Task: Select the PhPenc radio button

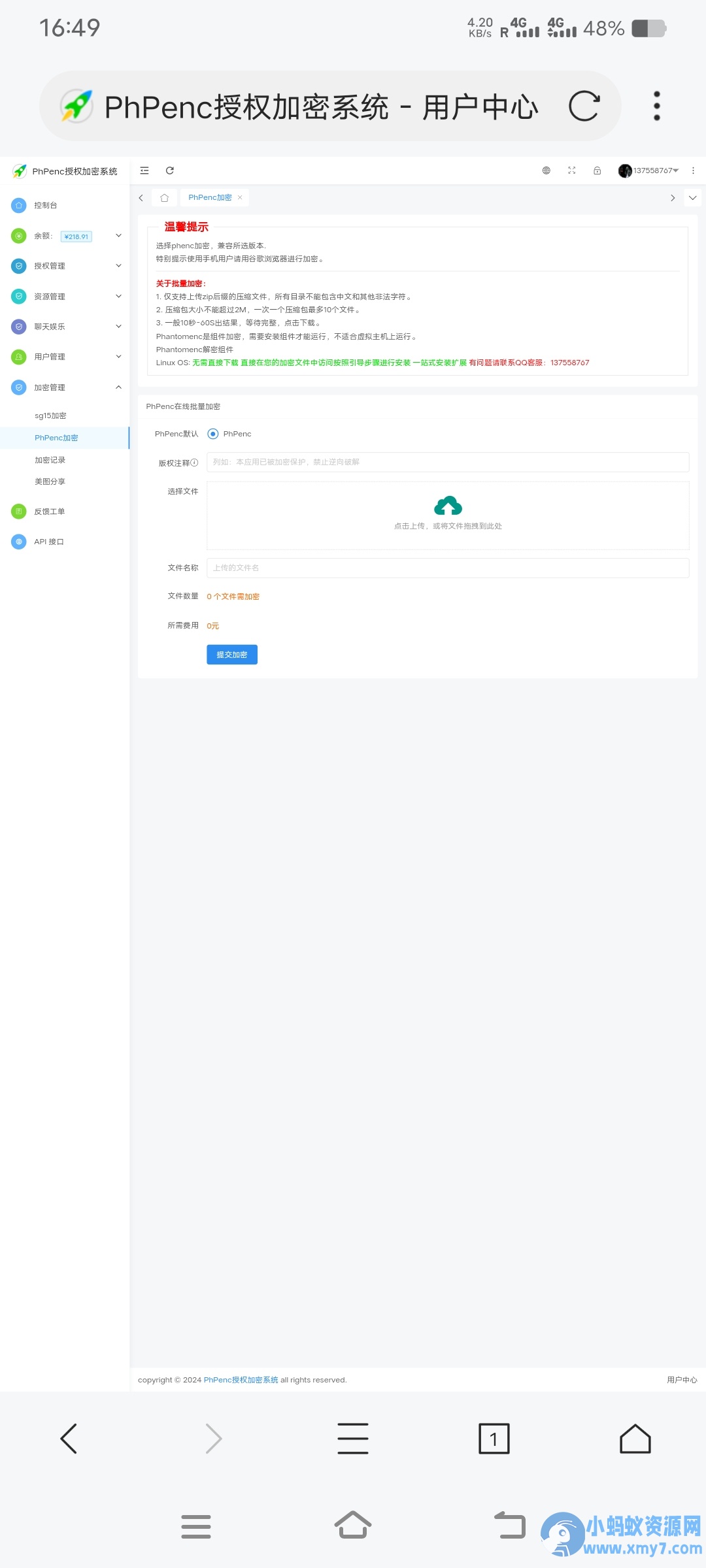Action: (212, 434)
